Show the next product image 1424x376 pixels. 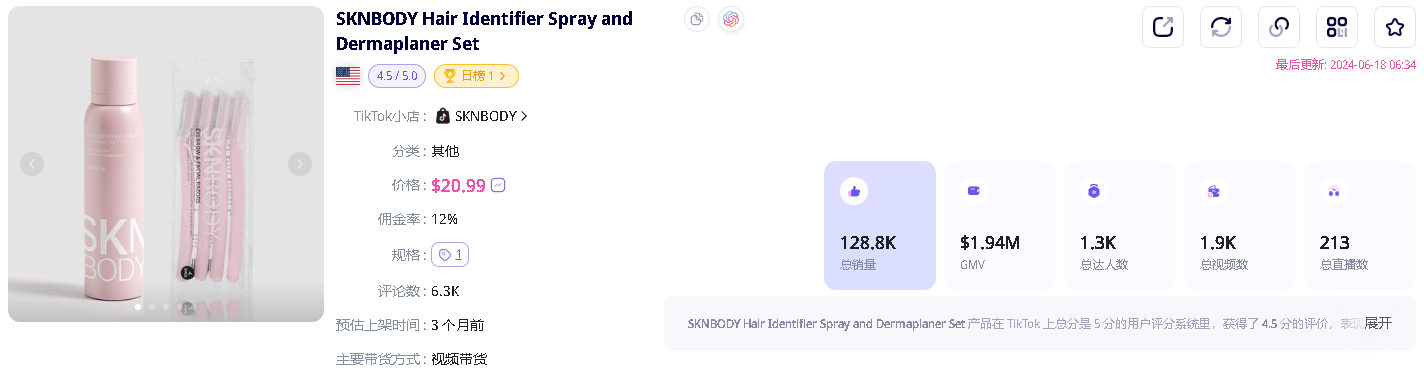pos(300,164)
